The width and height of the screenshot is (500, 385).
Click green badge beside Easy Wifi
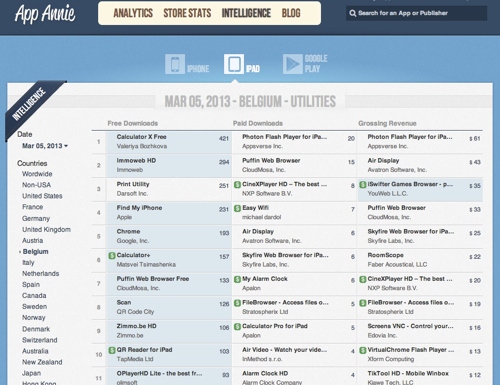tap(237, 208)
